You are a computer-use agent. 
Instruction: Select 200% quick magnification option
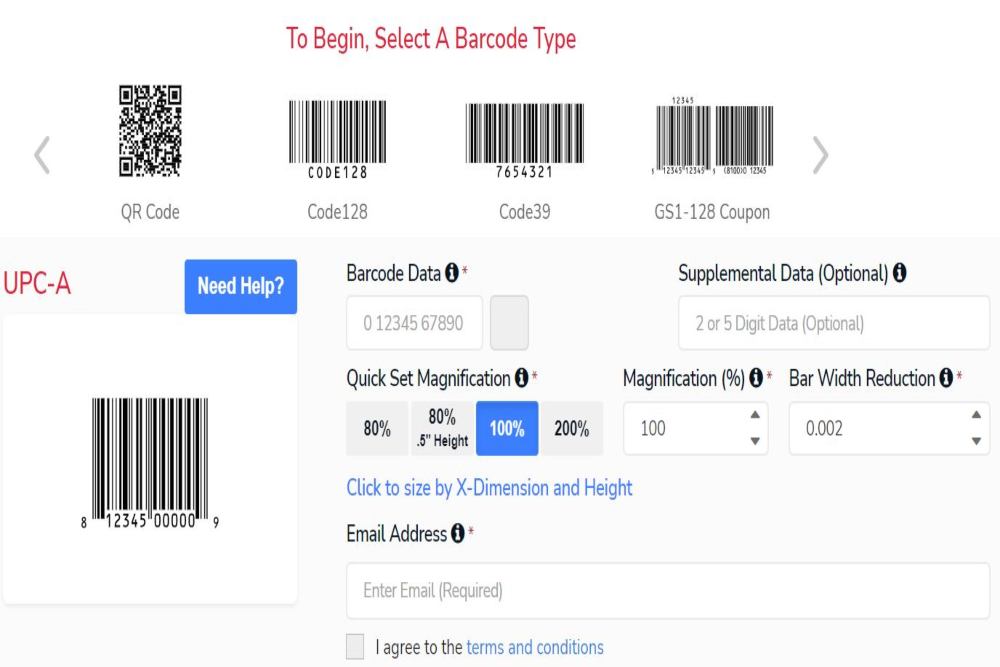[571, 429]
